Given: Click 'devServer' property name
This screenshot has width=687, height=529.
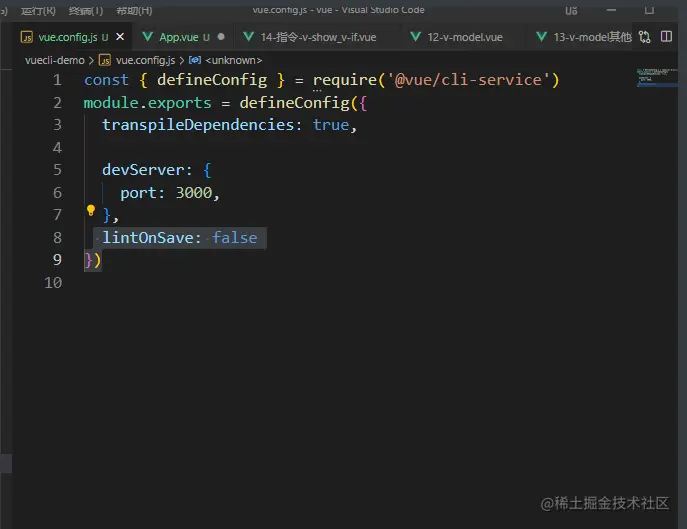Looking at the screenshot, I should (x=143, y=170).
